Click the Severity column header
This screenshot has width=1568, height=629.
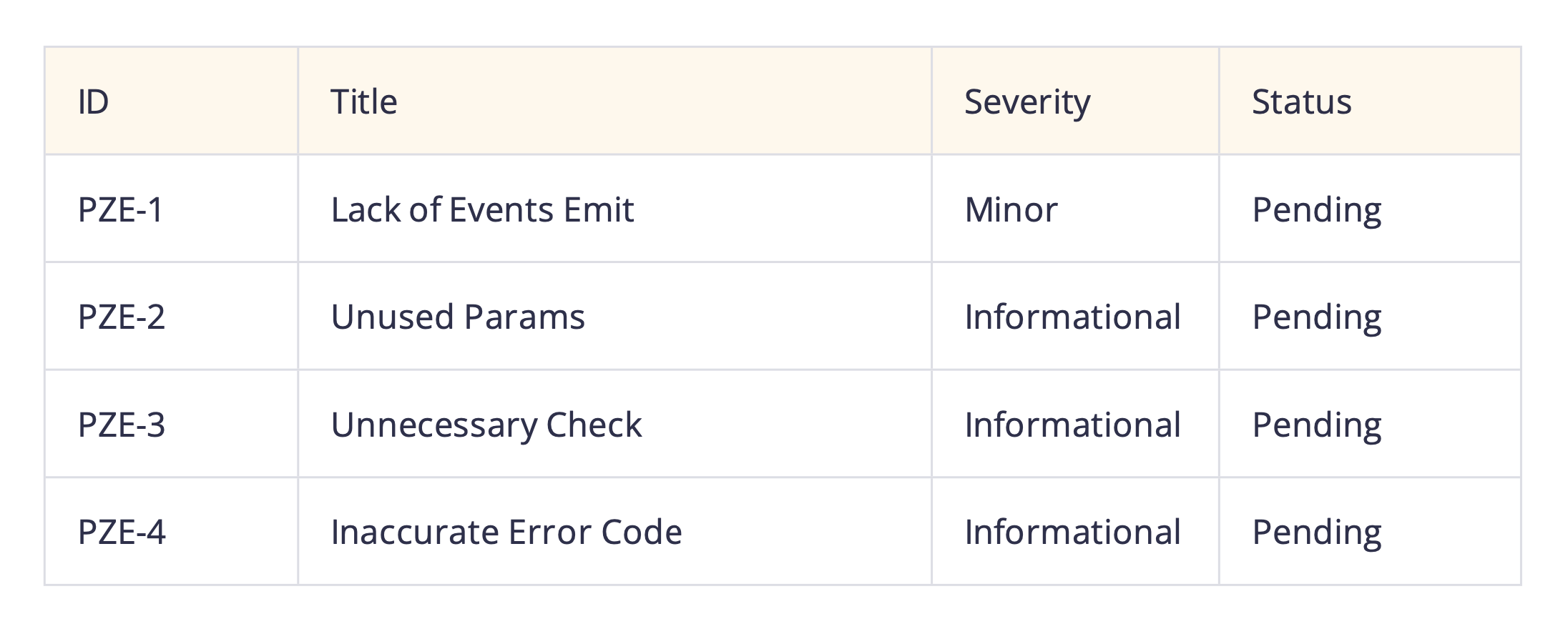pyautogui.click(x=1027, y=101)
